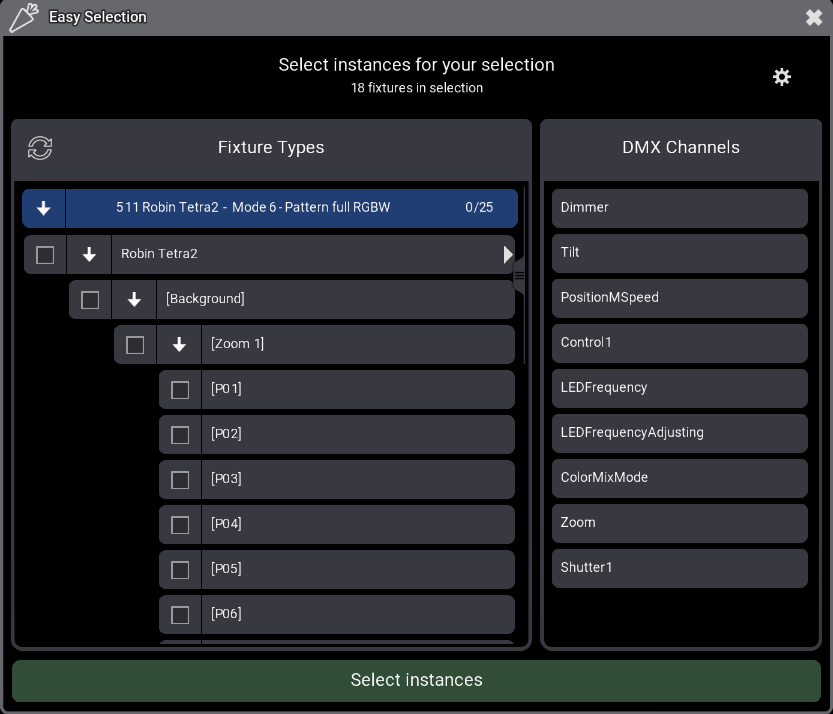Collapse the Robin Tetra2 tree node arrow
Image resolution: width=833 pixels, height=714 pixels.
pyautogui.click(x=89, y=255)
